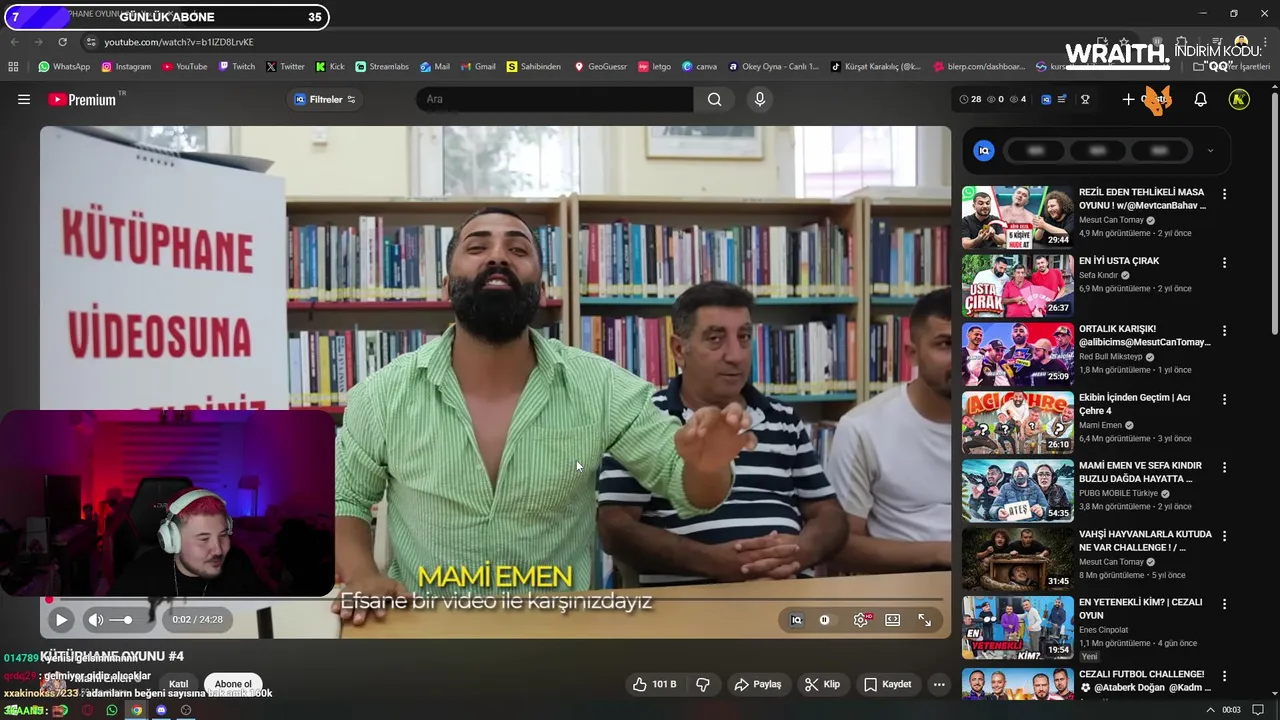This screenshot has height=720, width=1280.
Task: Create a clip with Klip
Action: 823,684
